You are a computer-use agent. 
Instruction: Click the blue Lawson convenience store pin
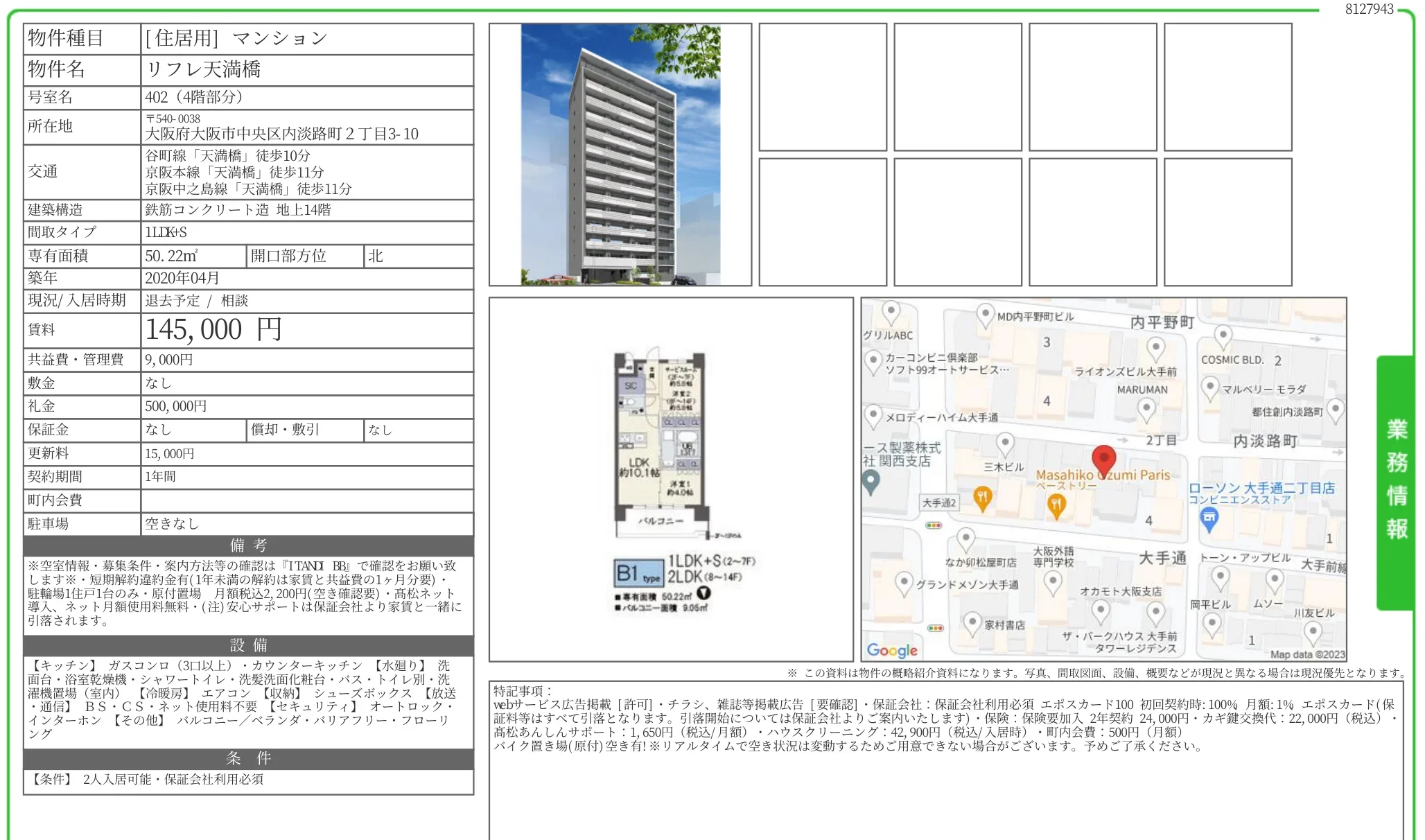[x=1209, y=518]
